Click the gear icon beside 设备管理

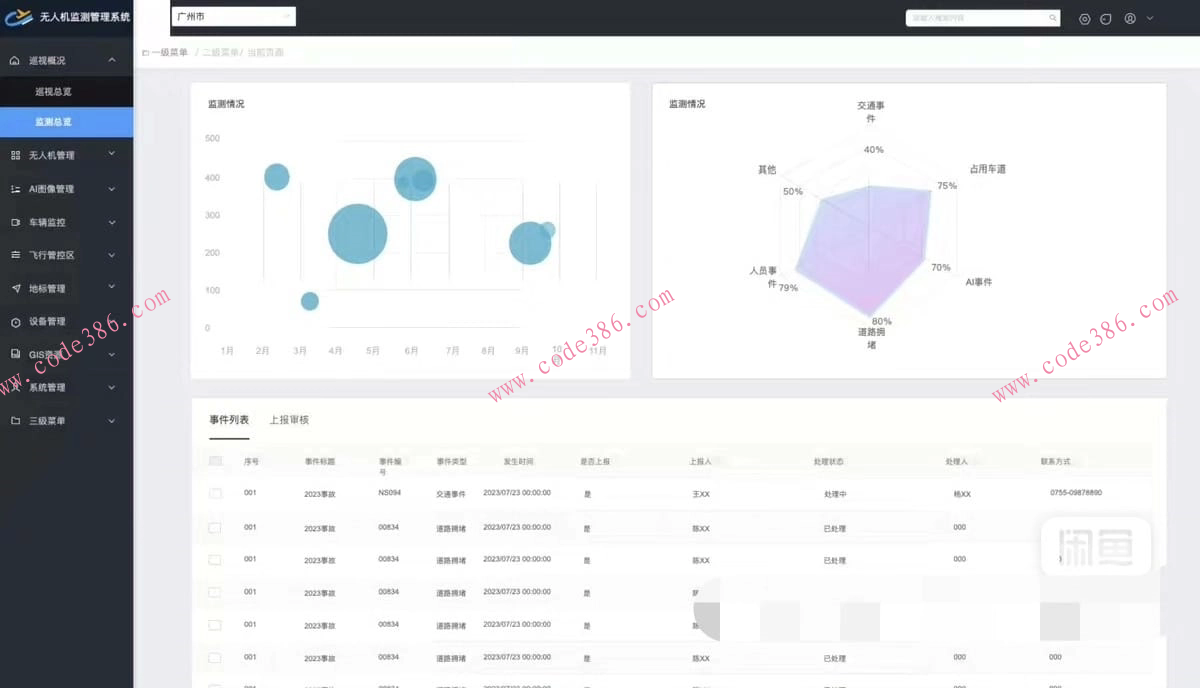coord(15,322)
